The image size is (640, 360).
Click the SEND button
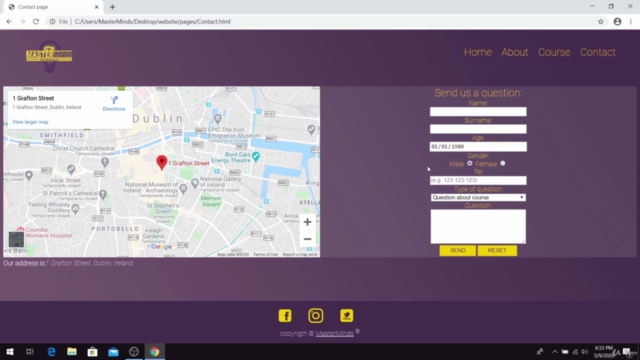coord(458,251)
